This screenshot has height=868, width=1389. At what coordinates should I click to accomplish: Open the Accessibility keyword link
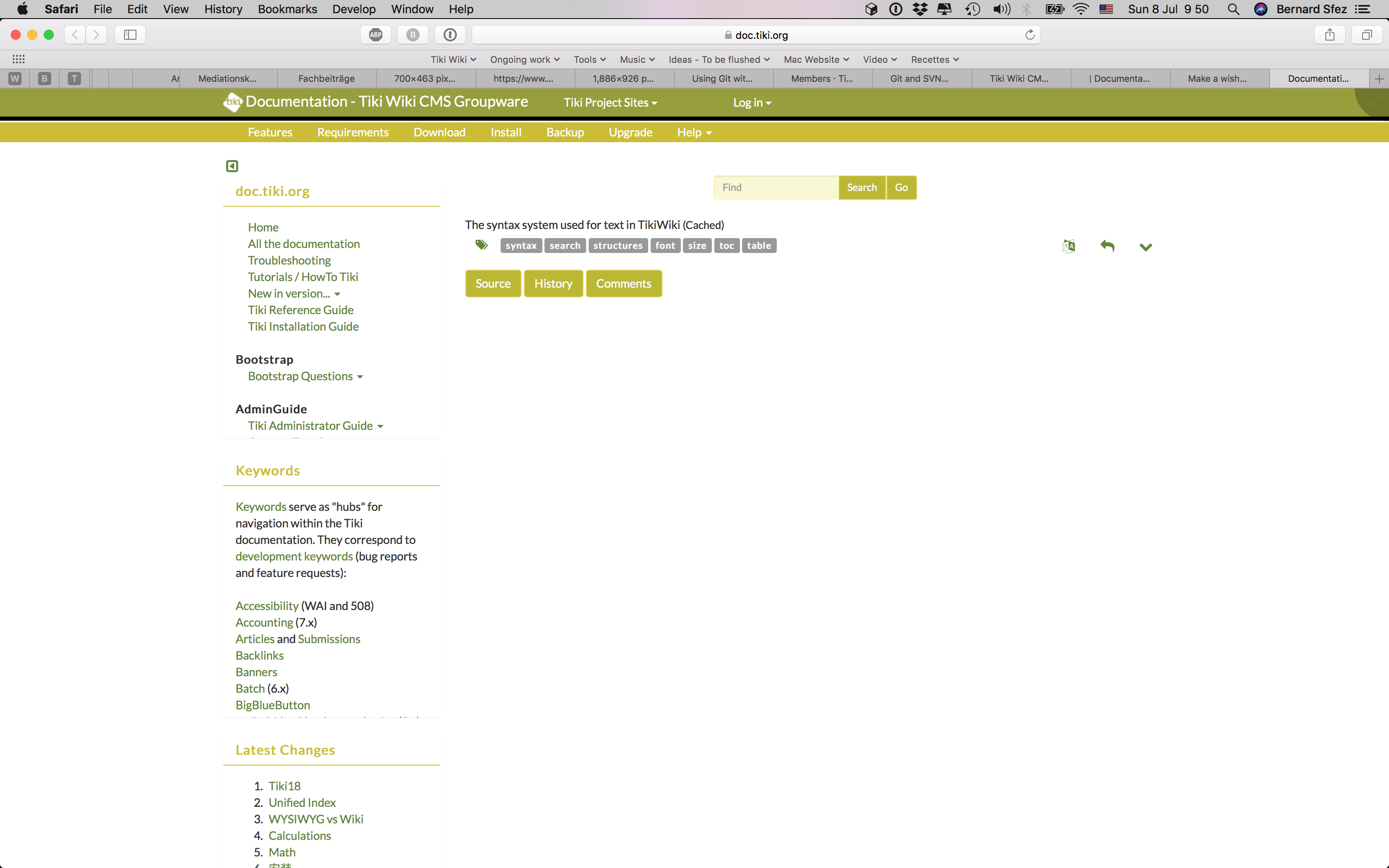click(x=267, y=606)
